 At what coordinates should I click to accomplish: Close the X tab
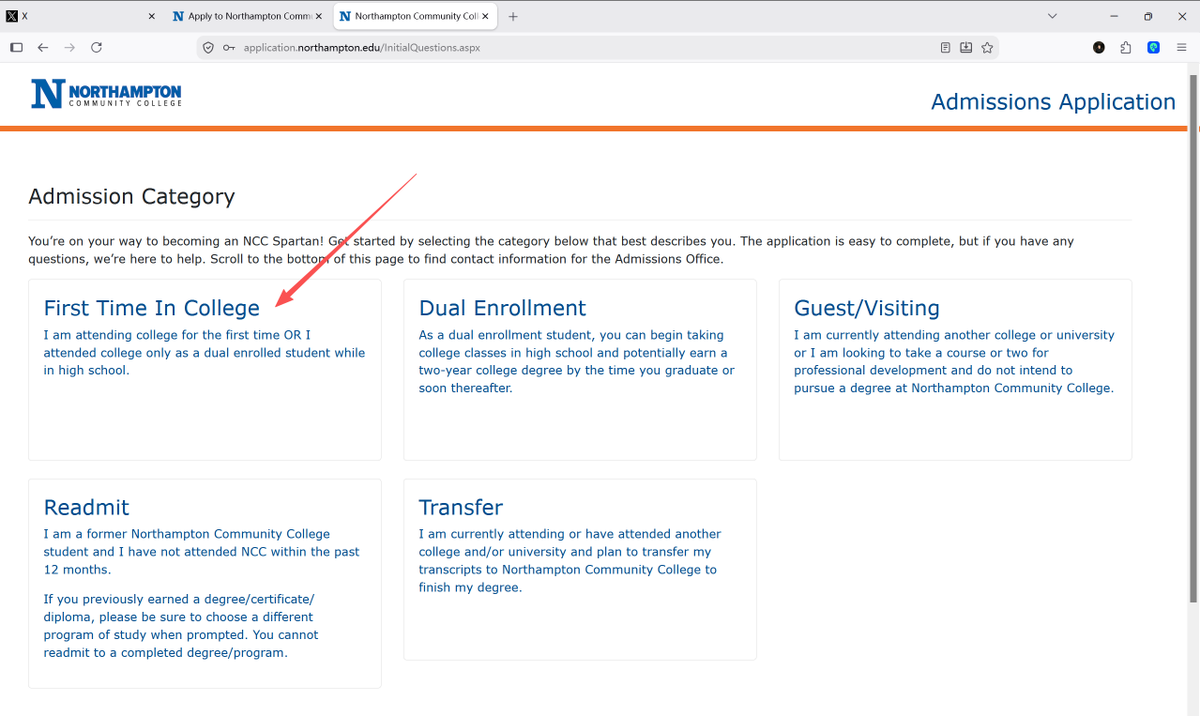coord(152,17)
